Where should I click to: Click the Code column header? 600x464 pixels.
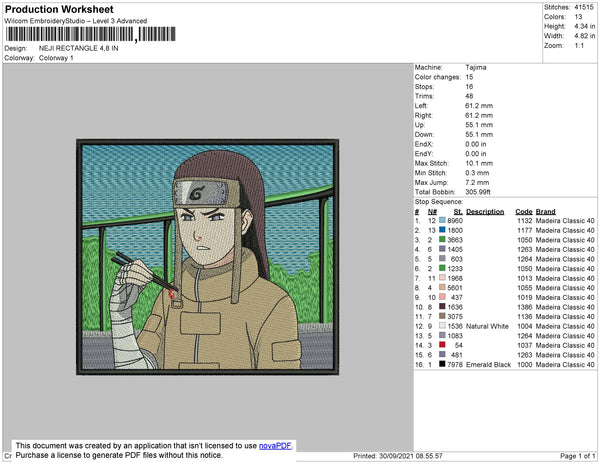pos(523,212)
